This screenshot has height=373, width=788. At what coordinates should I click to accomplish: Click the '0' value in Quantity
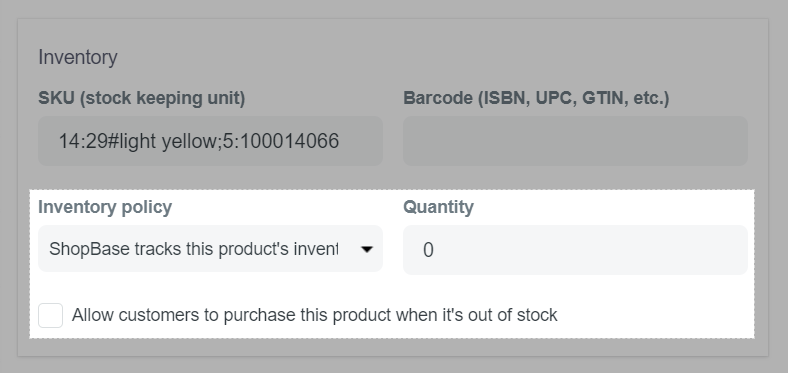[428, 250]
